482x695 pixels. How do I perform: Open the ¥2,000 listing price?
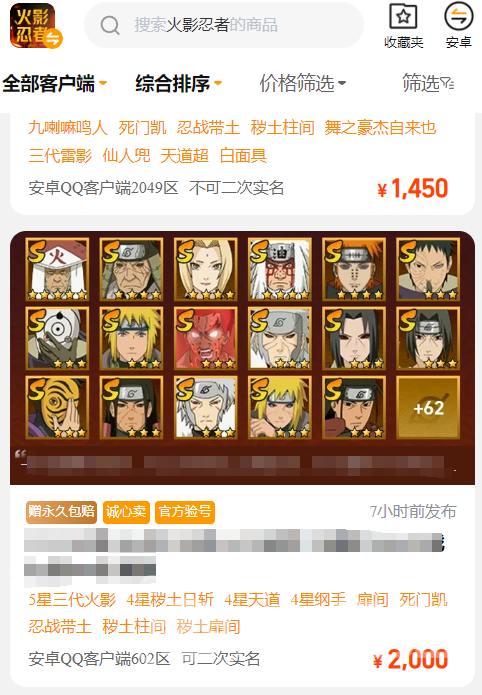click(411, 659)
